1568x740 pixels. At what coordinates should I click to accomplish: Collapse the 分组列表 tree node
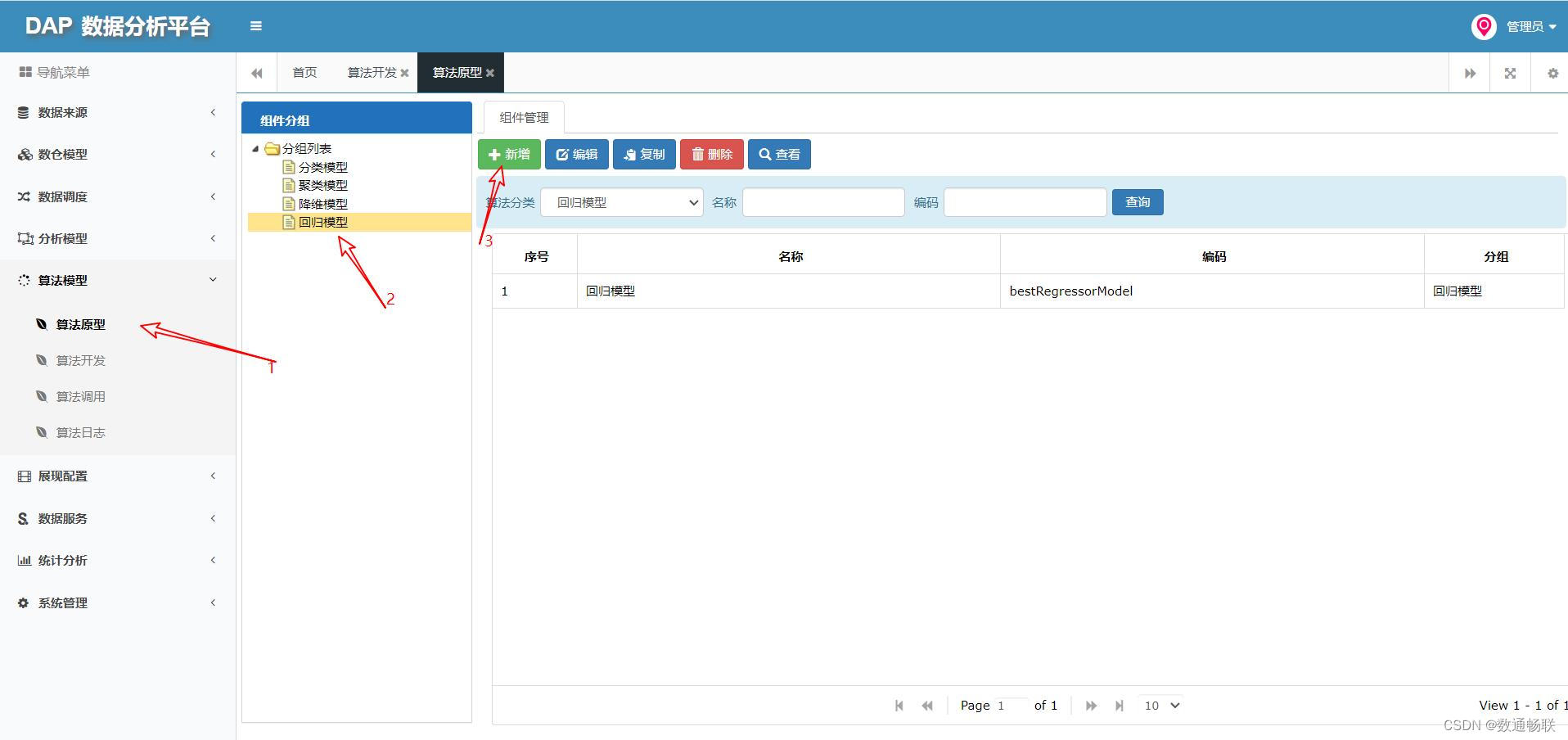(x=255, y=149)
